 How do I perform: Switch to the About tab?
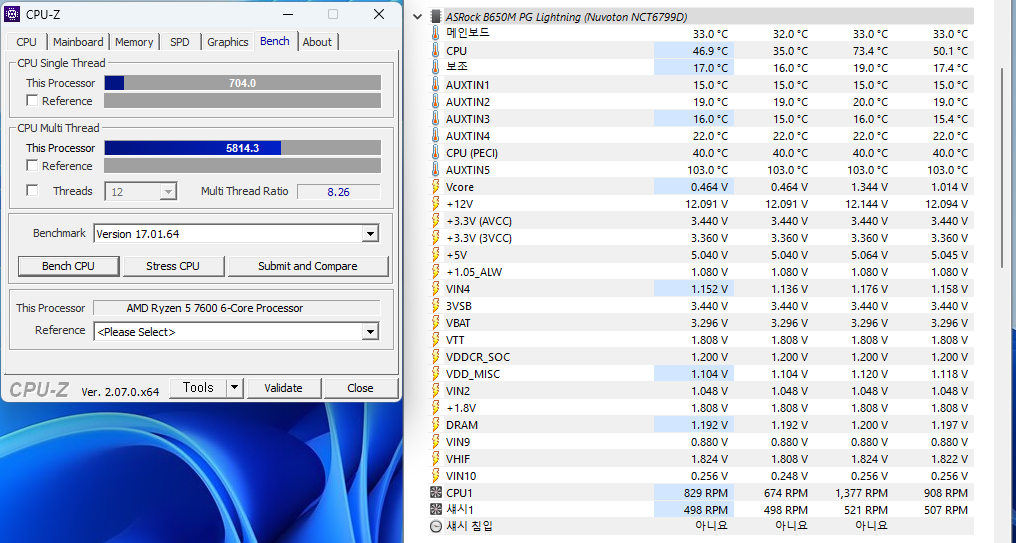317,42
